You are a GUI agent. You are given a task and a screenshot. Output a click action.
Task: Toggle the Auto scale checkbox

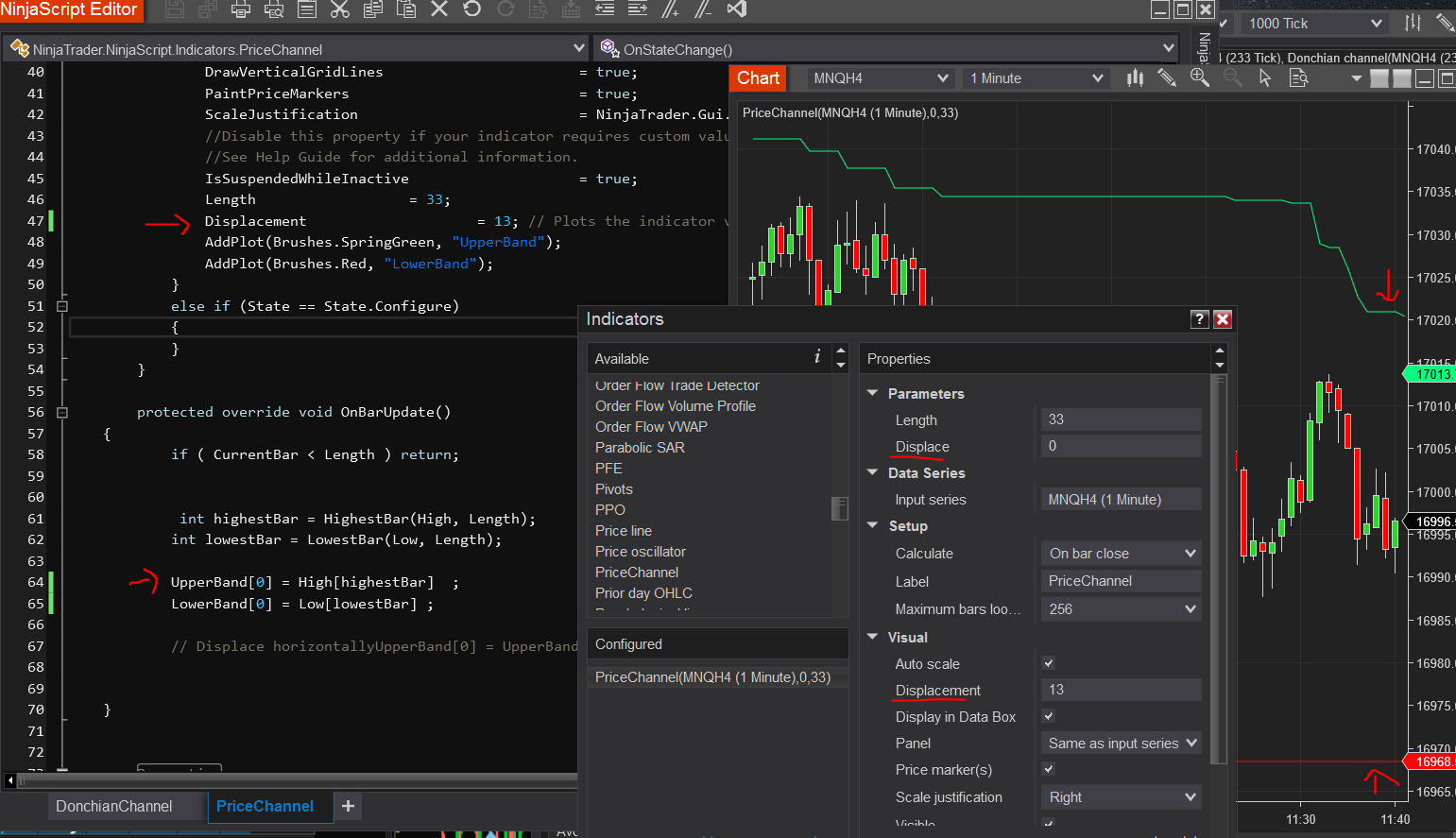click(1049, 663)
